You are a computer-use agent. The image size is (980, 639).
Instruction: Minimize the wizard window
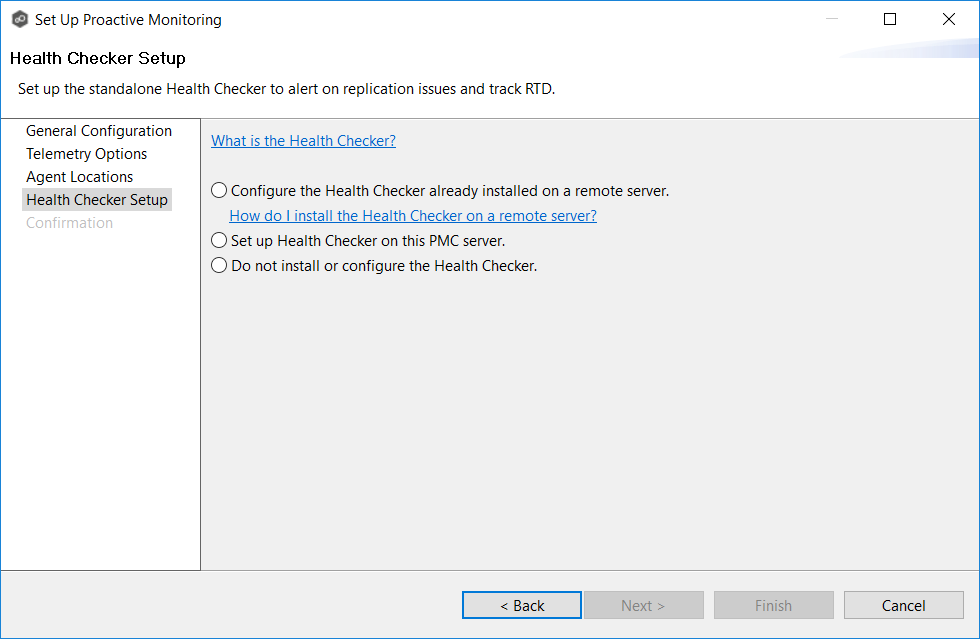[x=832, y=19]
